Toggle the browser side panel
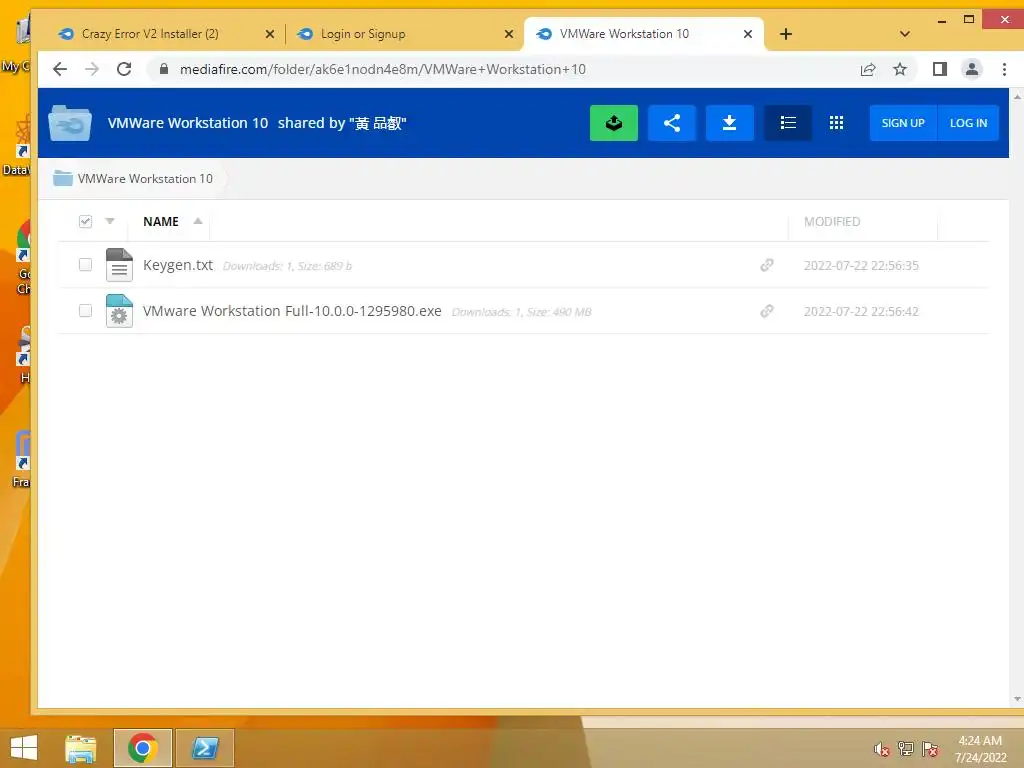 click(x=939, y=69)
